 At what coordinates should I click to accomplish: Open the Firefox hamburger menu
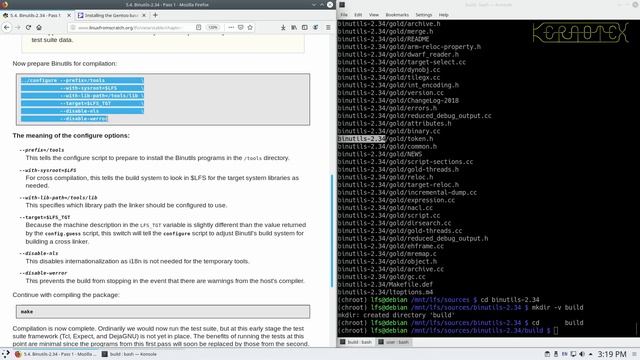coord(328,27)
